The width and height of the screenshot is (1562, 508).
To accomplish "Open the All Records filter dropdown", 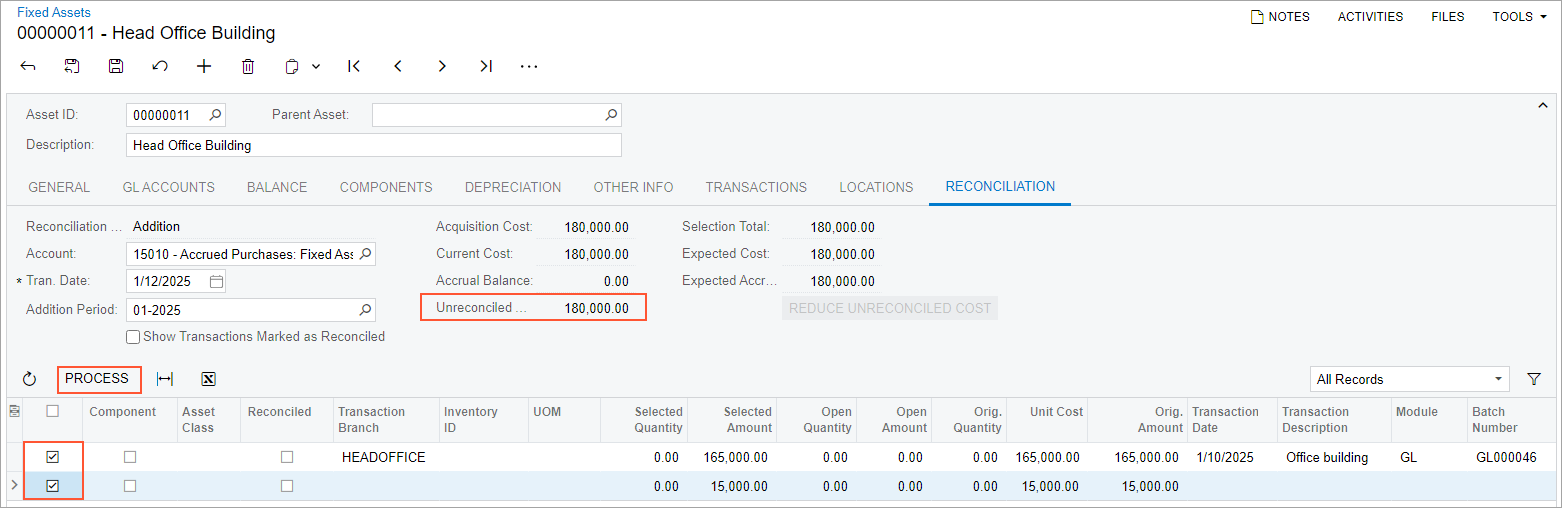I will pyautogui.click(x=1409, y=379).
